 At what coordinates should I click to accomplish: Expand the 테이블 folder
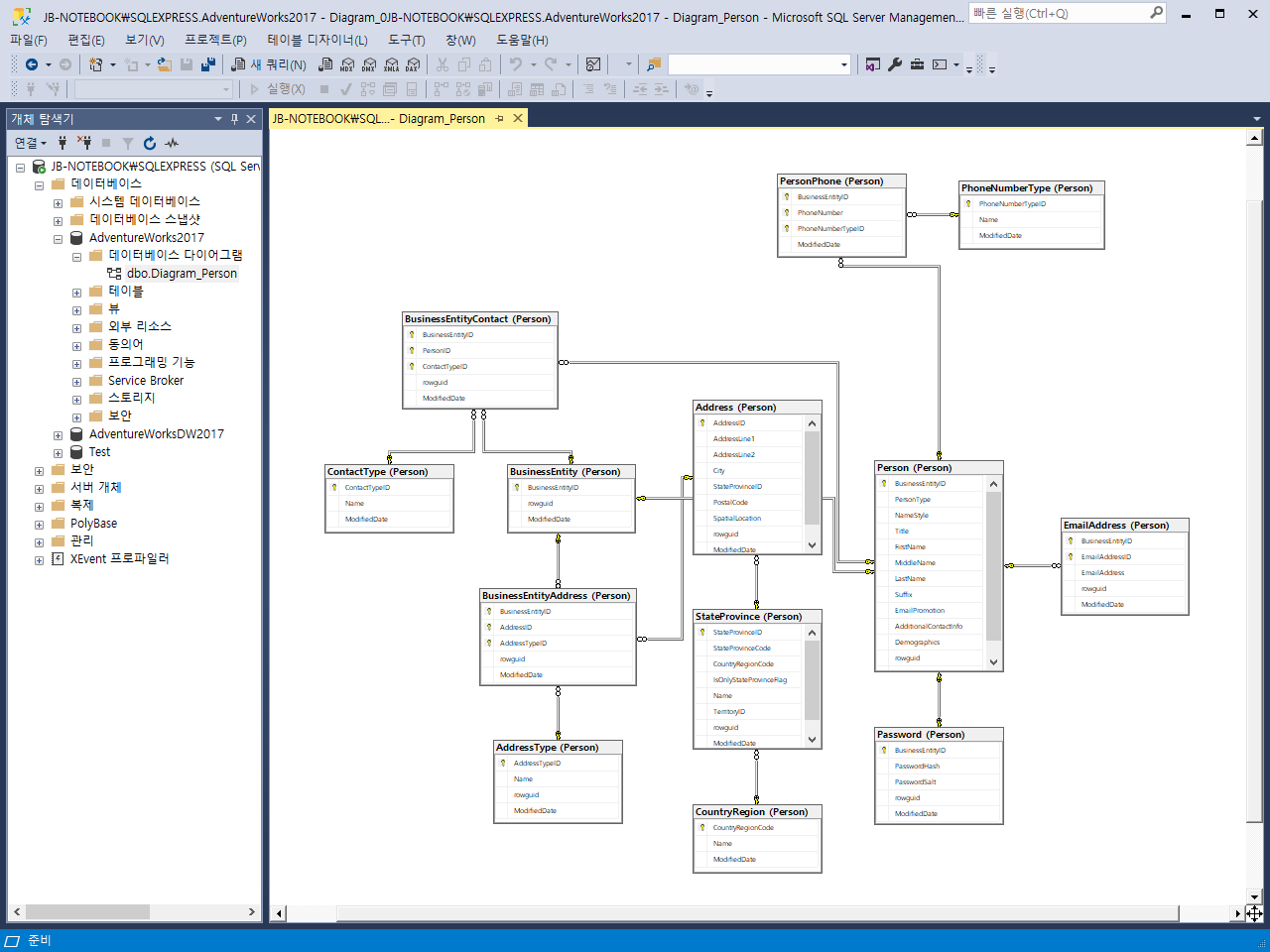click(x=76, y=293)
